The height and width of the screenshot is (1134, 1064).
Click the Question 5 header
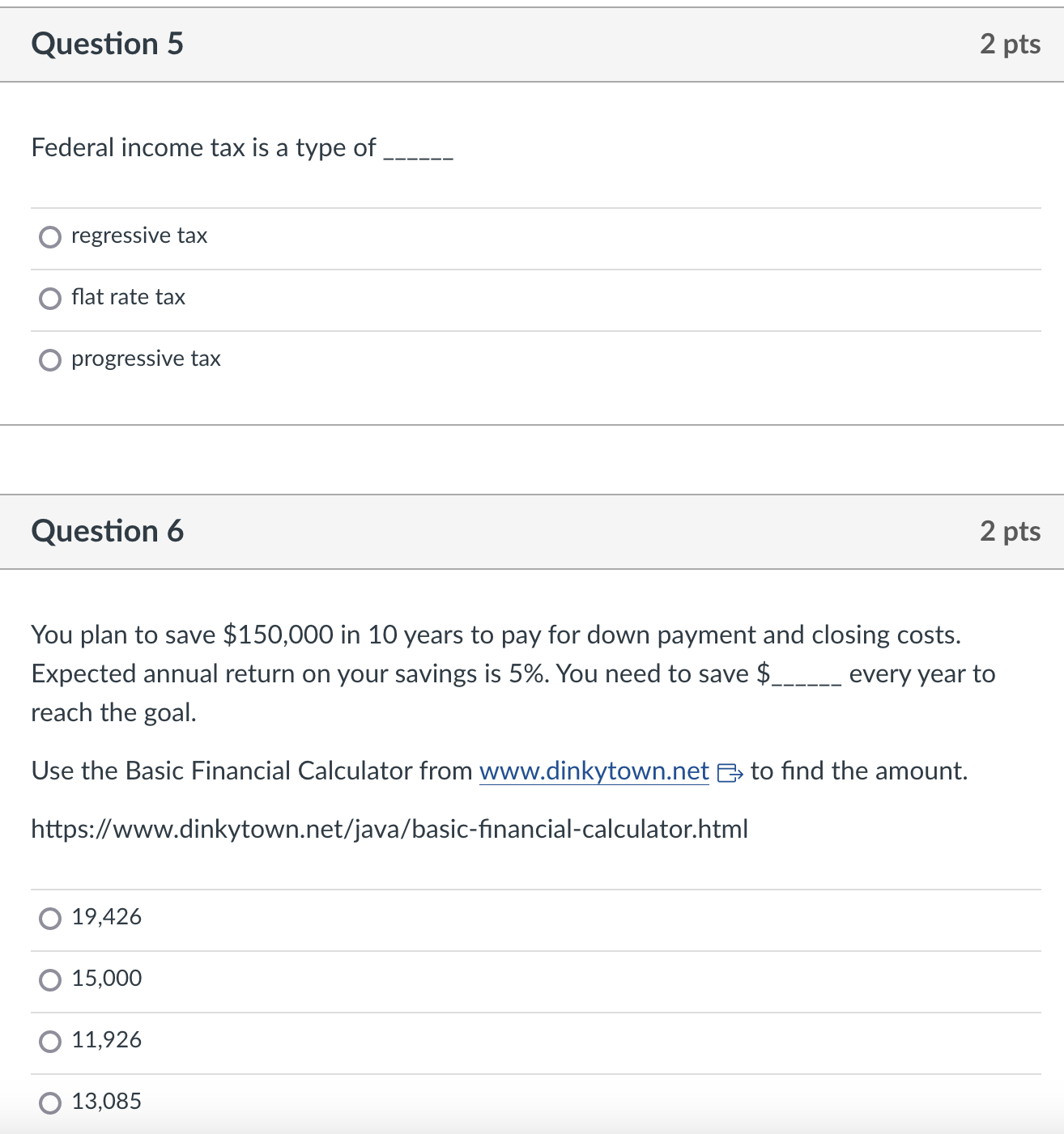107,45
